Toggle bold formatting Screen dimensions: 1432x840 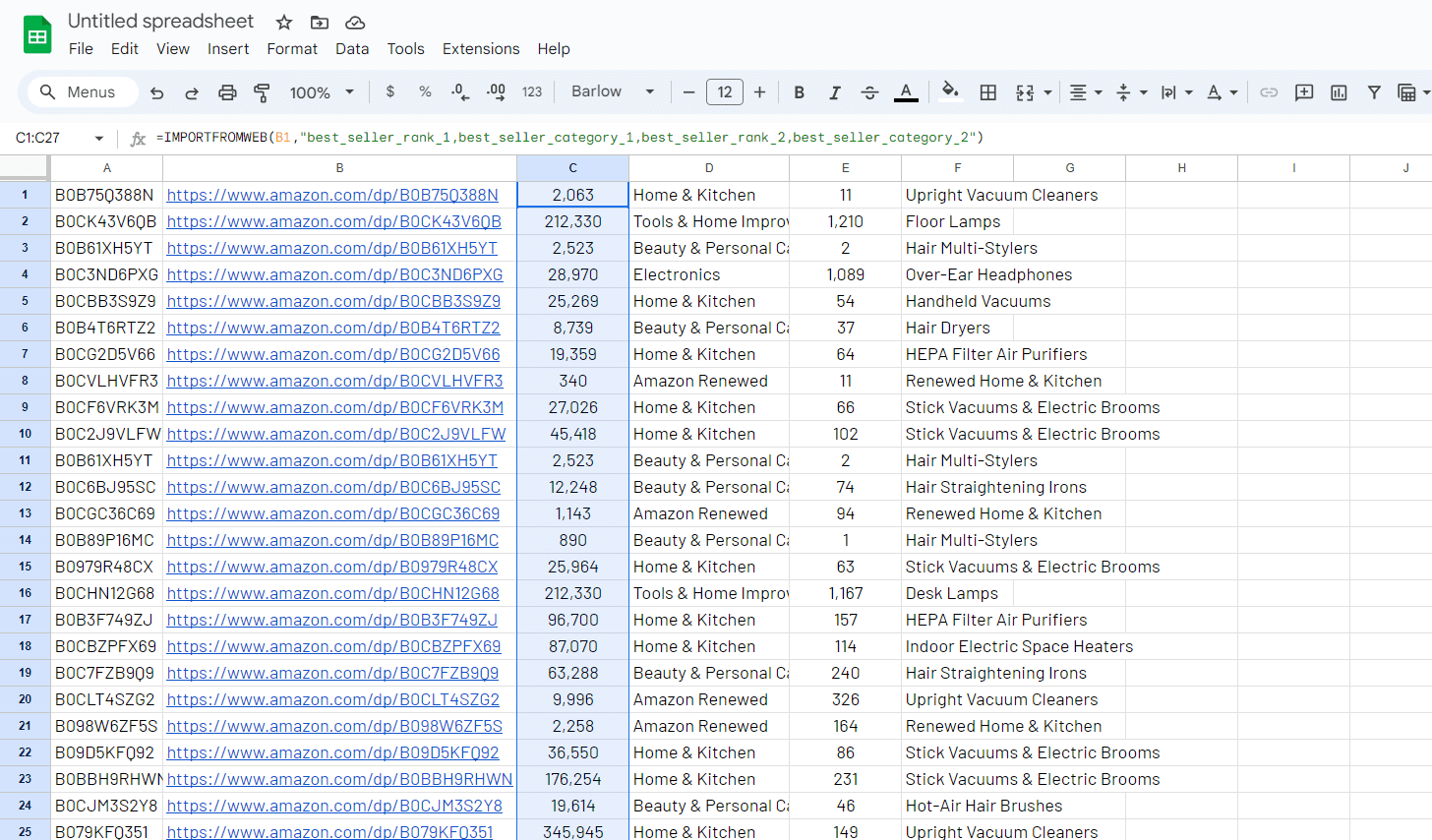coord(799,92)
